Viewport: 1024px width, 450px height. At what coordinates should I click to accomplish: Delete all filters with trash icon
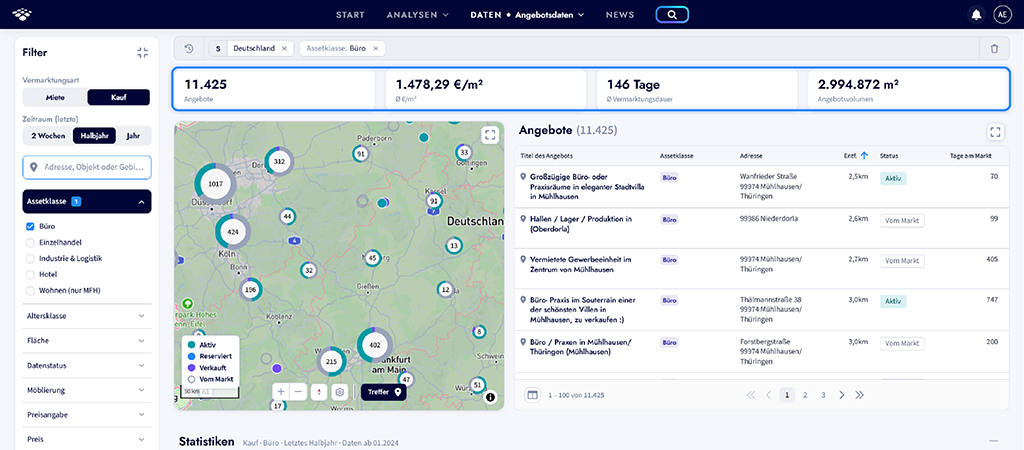pos(994,48)
